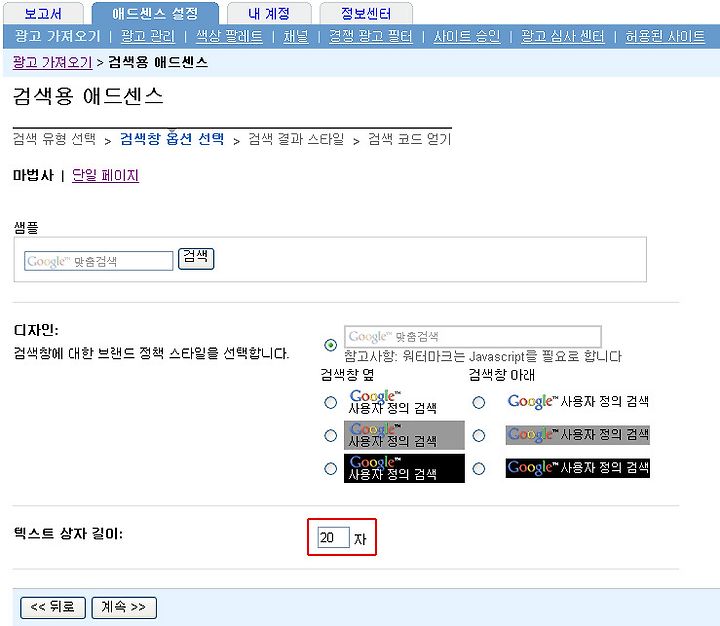Go to 광고 가져오기 breadcrumb link
720x626 pixels.
coord(52,62)
